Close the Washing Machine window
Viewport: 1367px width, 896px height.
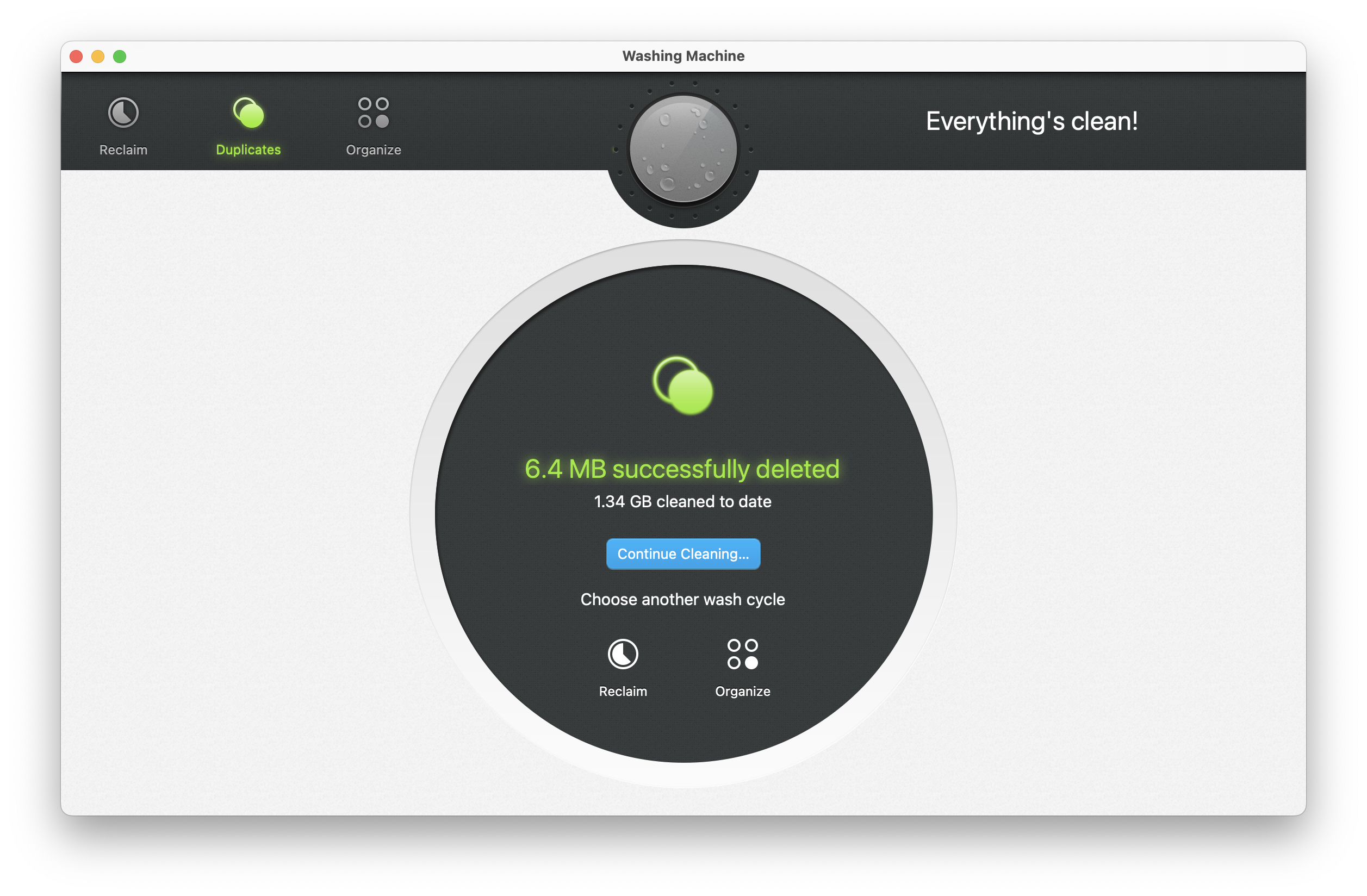[x=76, y=57]
